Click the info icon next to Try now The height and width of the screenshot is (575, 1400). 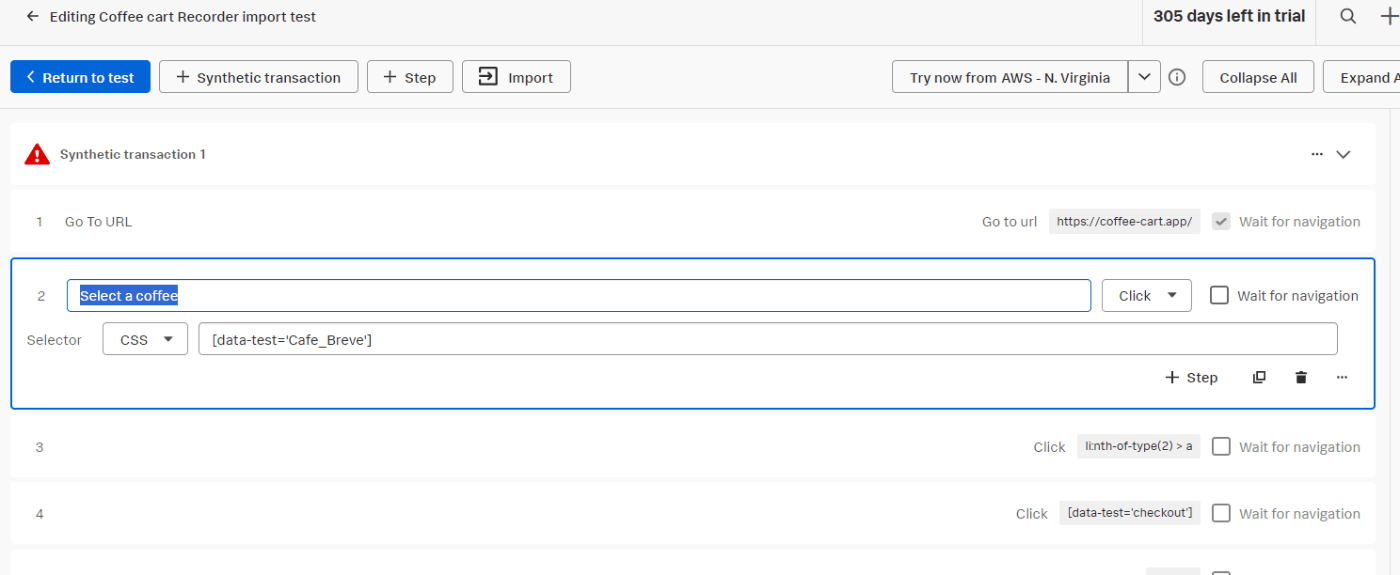point(1177,77)
